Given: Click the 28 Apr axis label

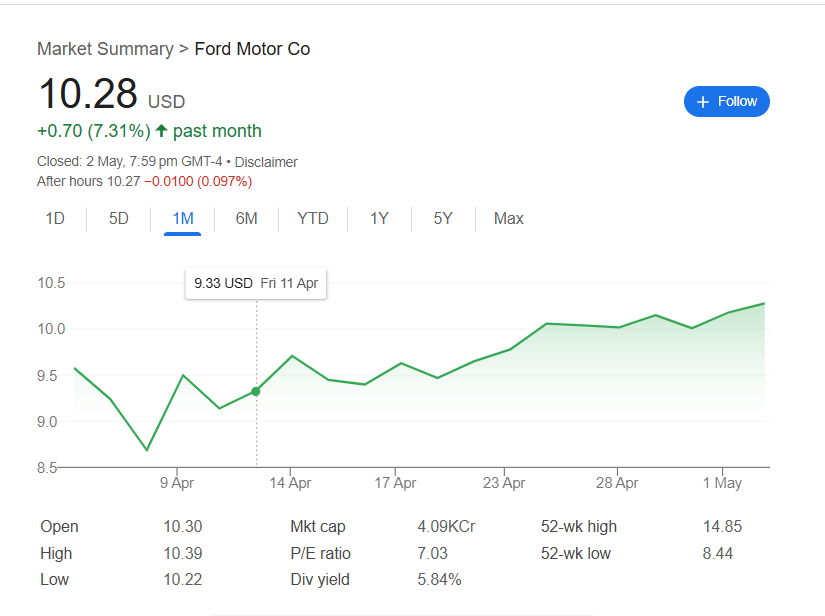Looking at the screenshot, I should click(617, 482).
